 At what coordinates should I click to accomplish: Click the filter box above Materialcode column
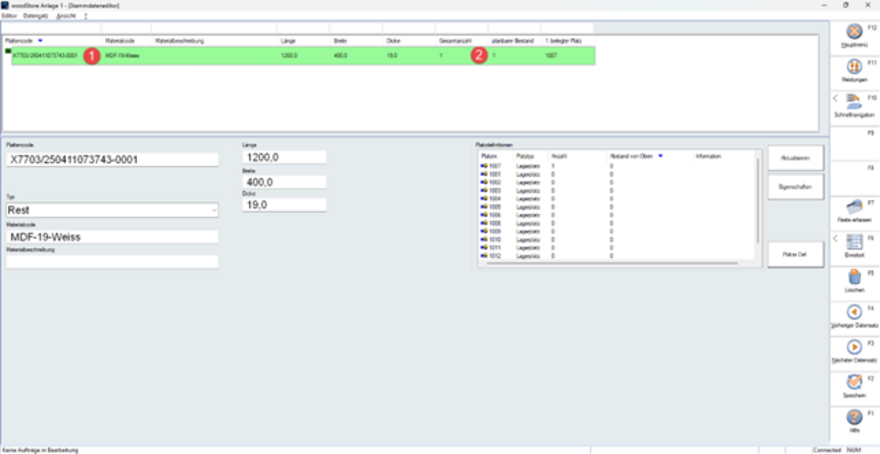[126, 28]
